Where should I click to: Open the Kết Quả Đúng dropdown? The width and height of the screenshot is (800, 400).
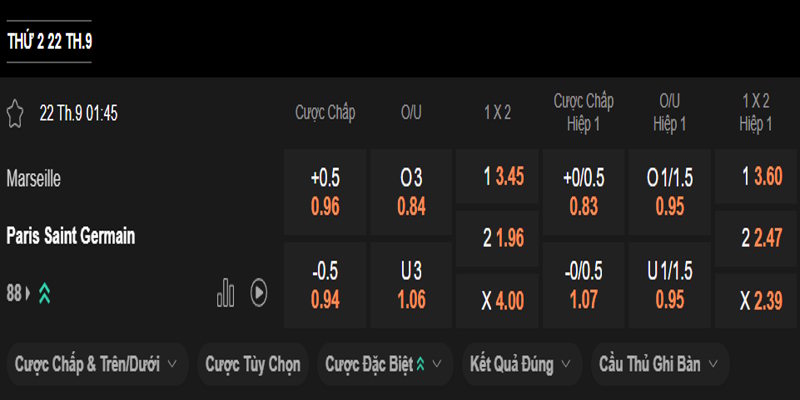[520, 365]
